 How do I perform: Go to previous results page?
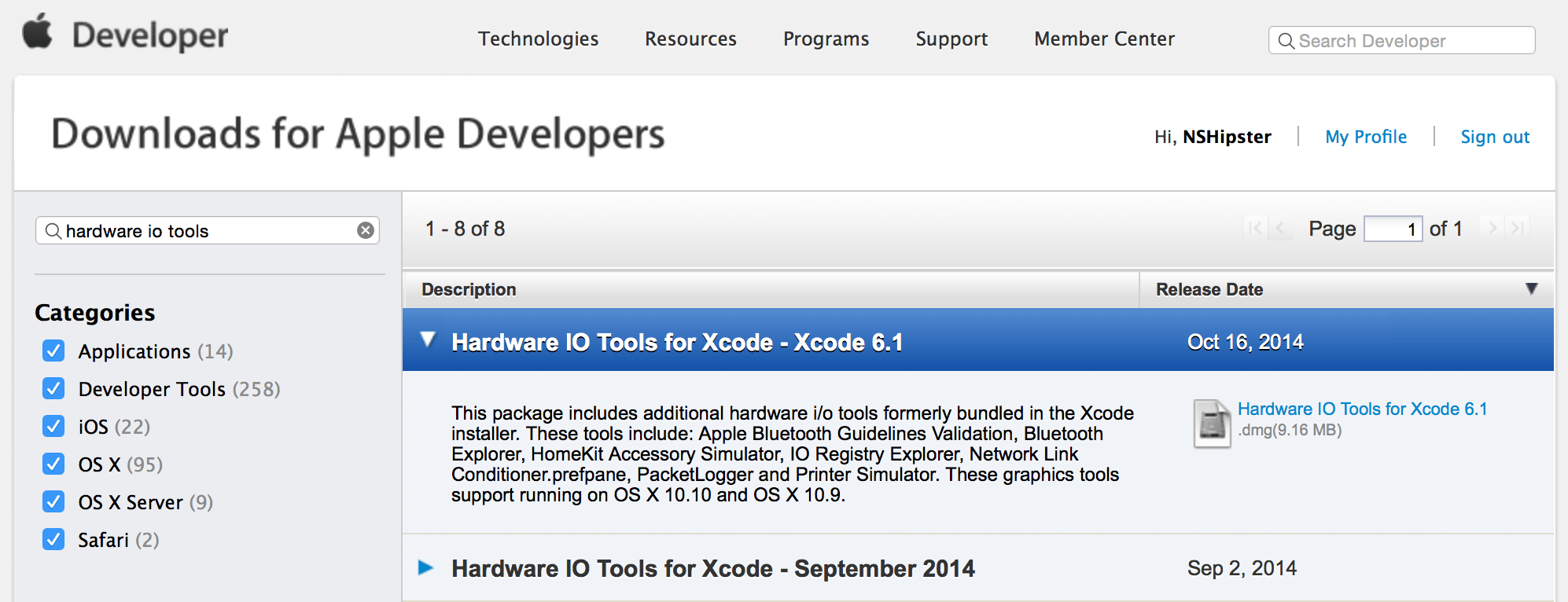tap(1280, 228)
